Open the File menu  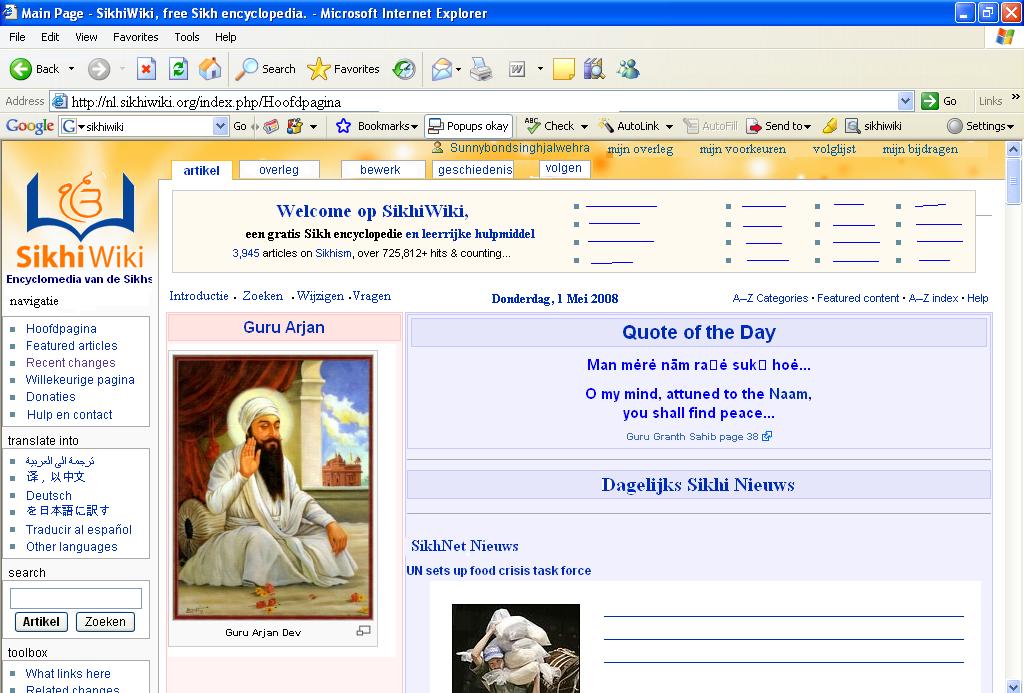[x=18, y=37]
